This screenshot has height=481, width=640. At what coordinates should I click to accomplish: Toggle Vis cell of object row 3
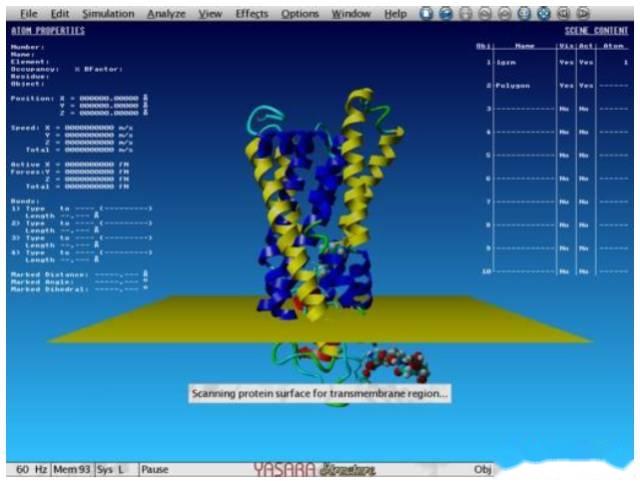coord(564,109)
